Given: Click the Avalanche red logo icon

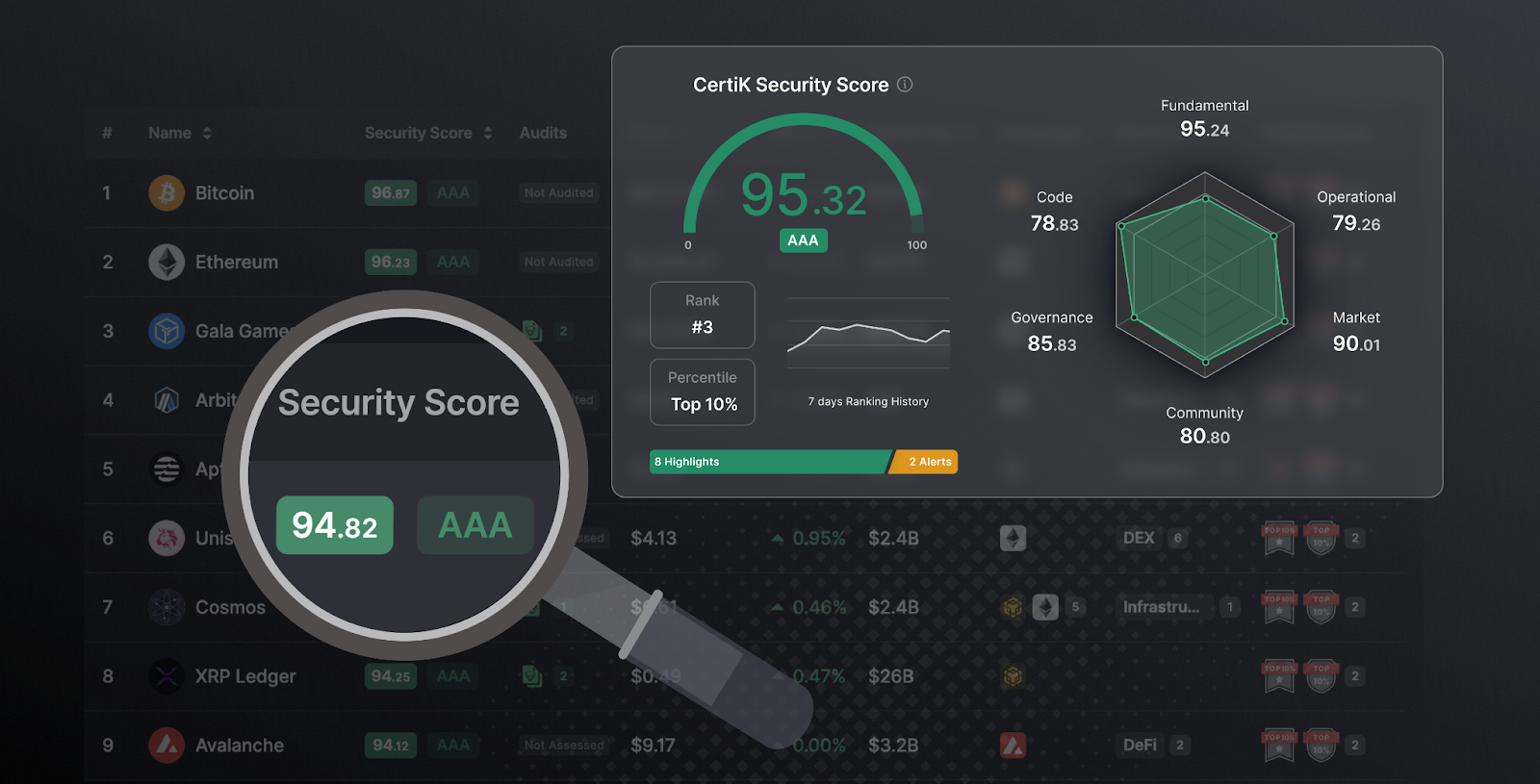Looking at the screenshot, I should 167,746.
